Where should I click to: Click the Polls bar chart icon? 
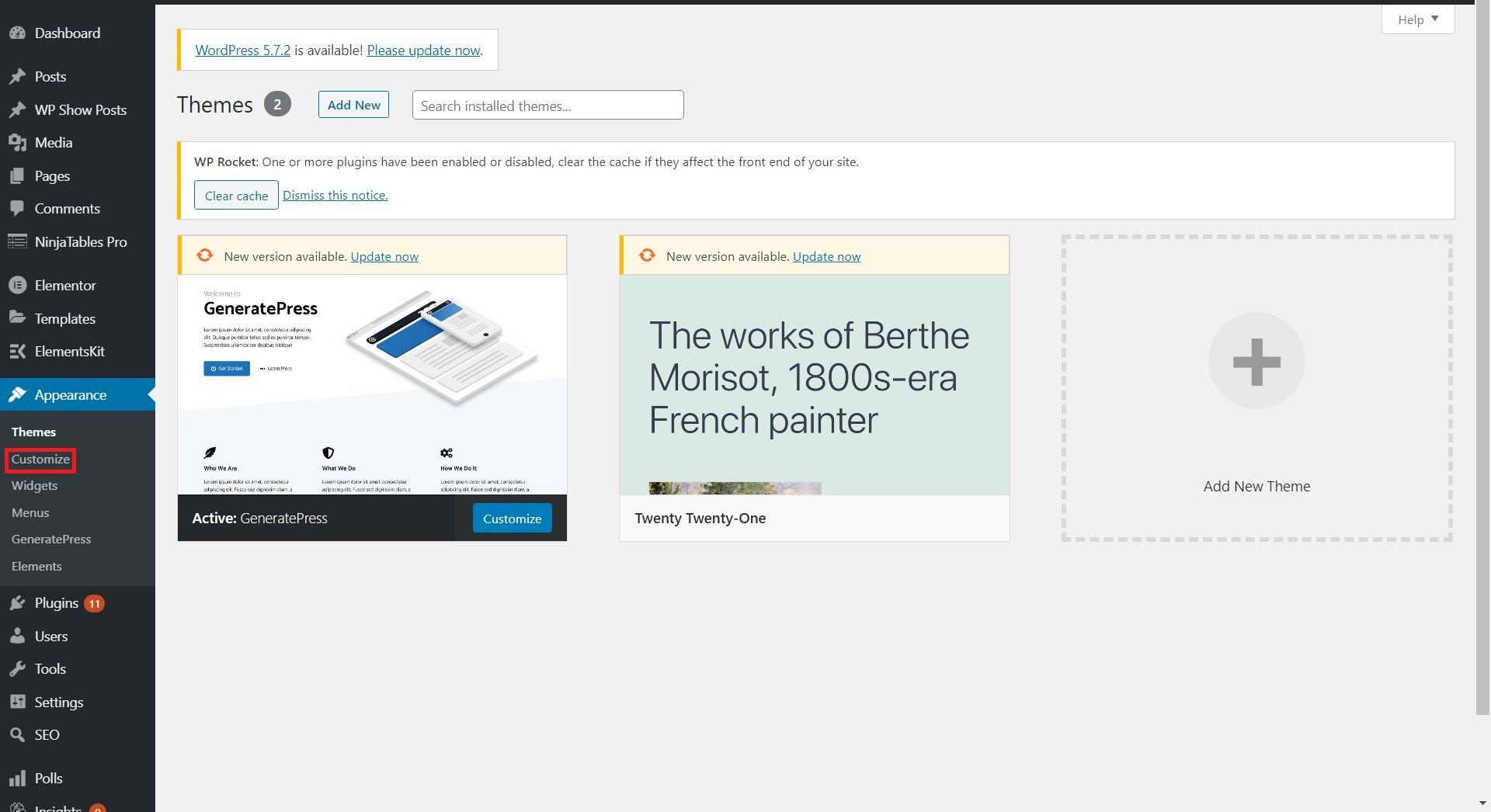pyautogui.click(x=17, y=779)
